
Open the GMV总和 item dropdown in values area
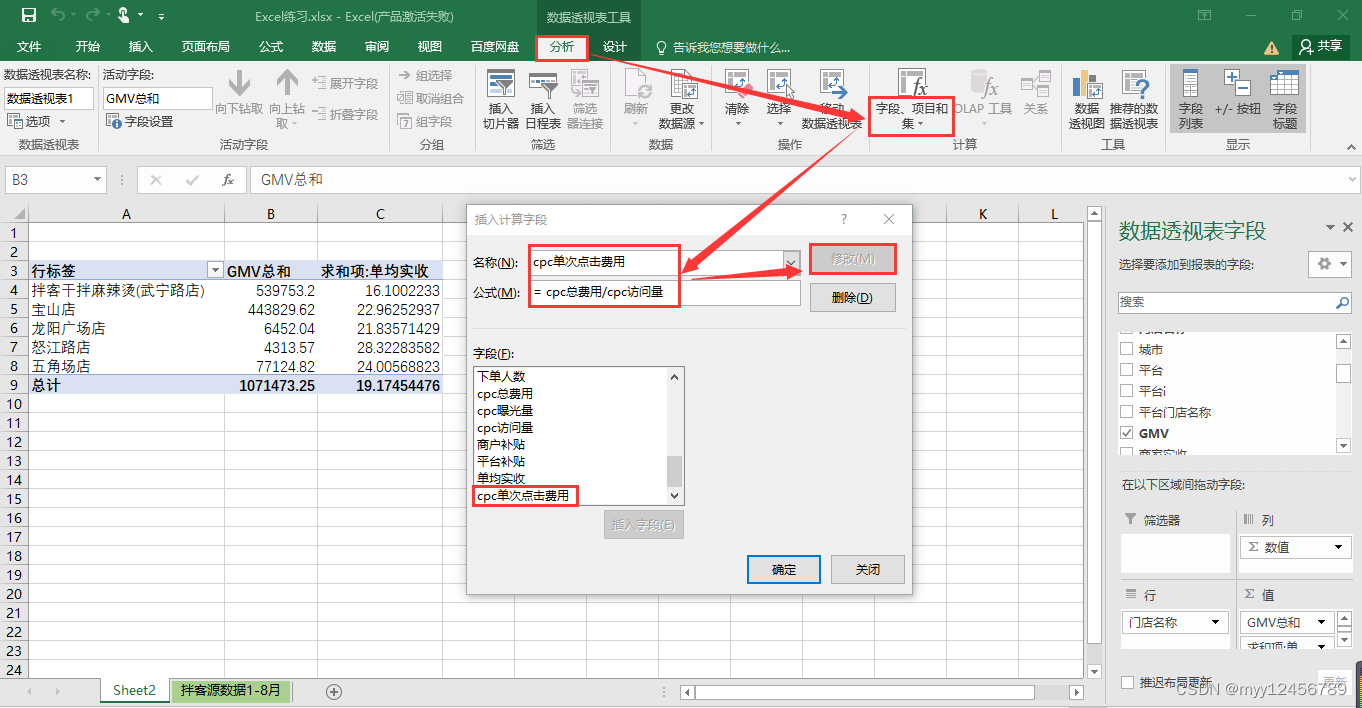click(1323, 622)
